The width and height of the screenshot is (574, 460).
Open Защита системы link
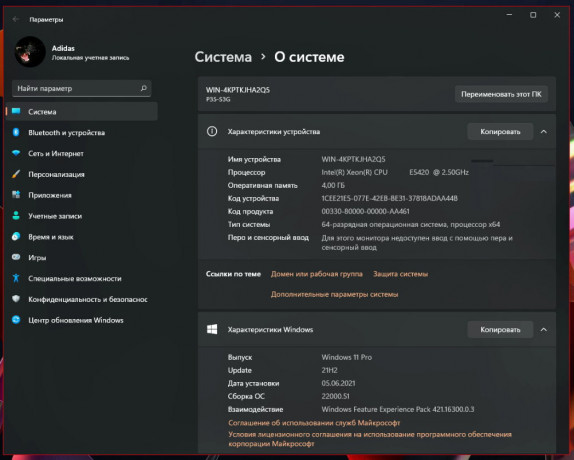coord(400,274)
